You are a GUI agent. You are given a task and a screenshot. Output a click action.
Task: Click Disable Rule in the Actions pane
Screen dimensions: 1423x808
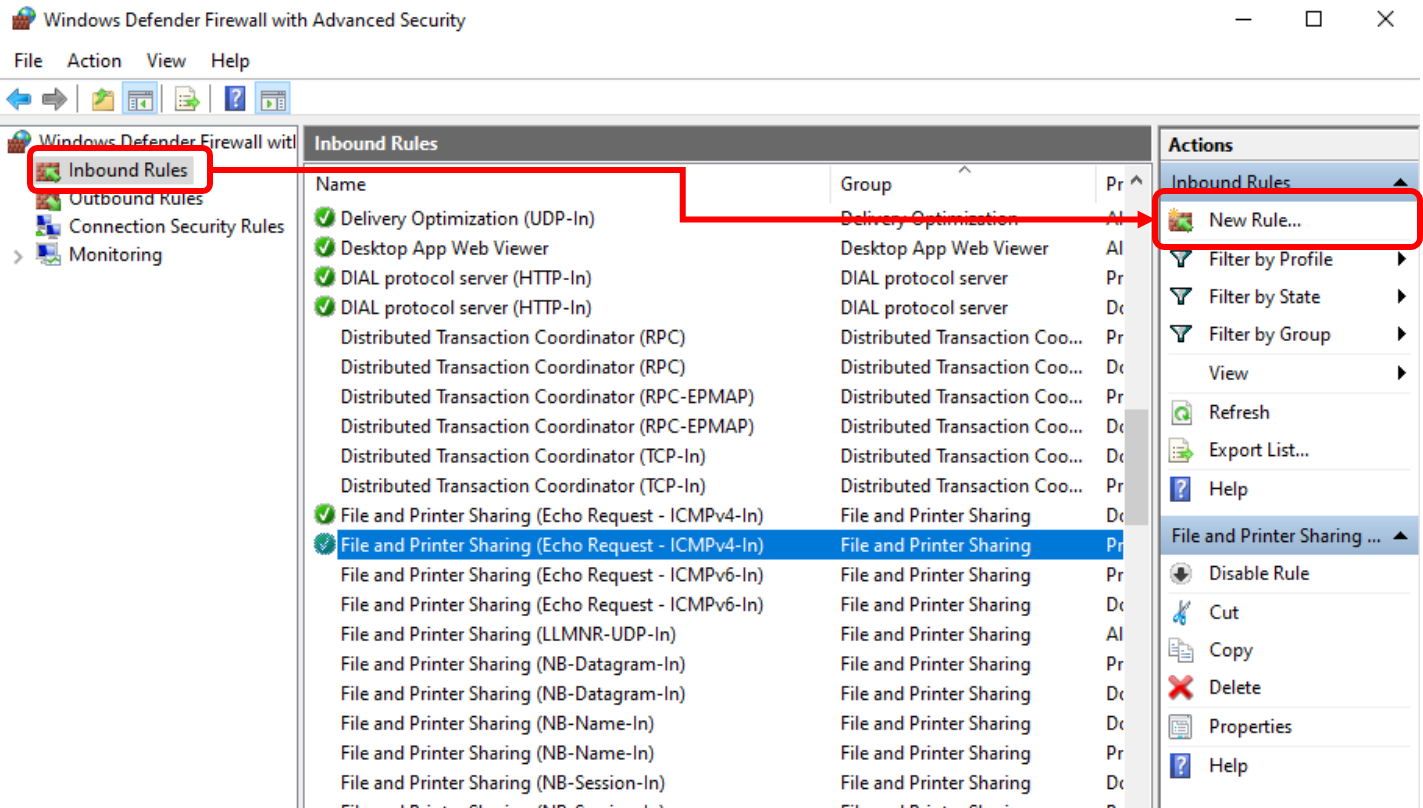pyautogui.click(x=1259, y=574)
